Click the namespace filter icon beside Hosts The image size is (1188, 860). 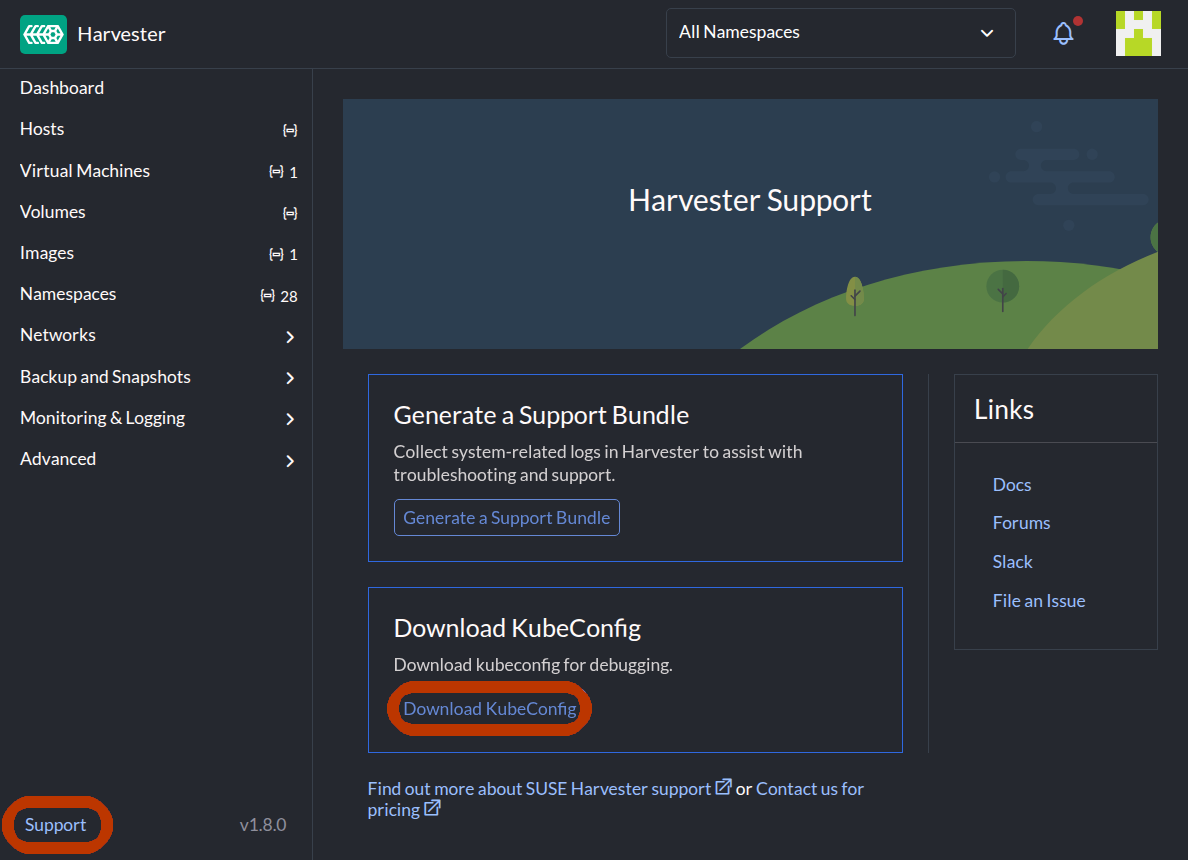coord(289,130)
